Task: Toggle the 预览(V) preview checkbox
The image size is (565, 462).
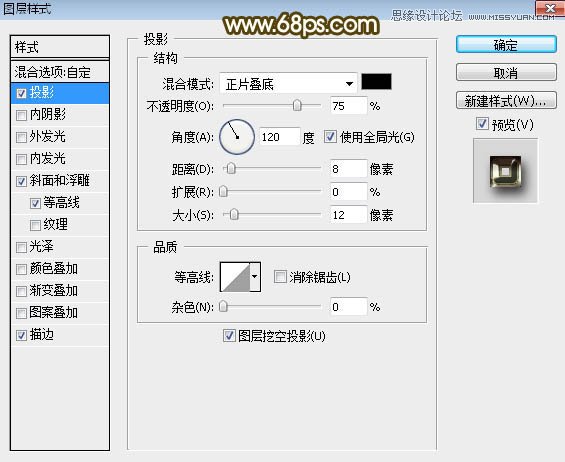Action: click(x=482, y=124)
